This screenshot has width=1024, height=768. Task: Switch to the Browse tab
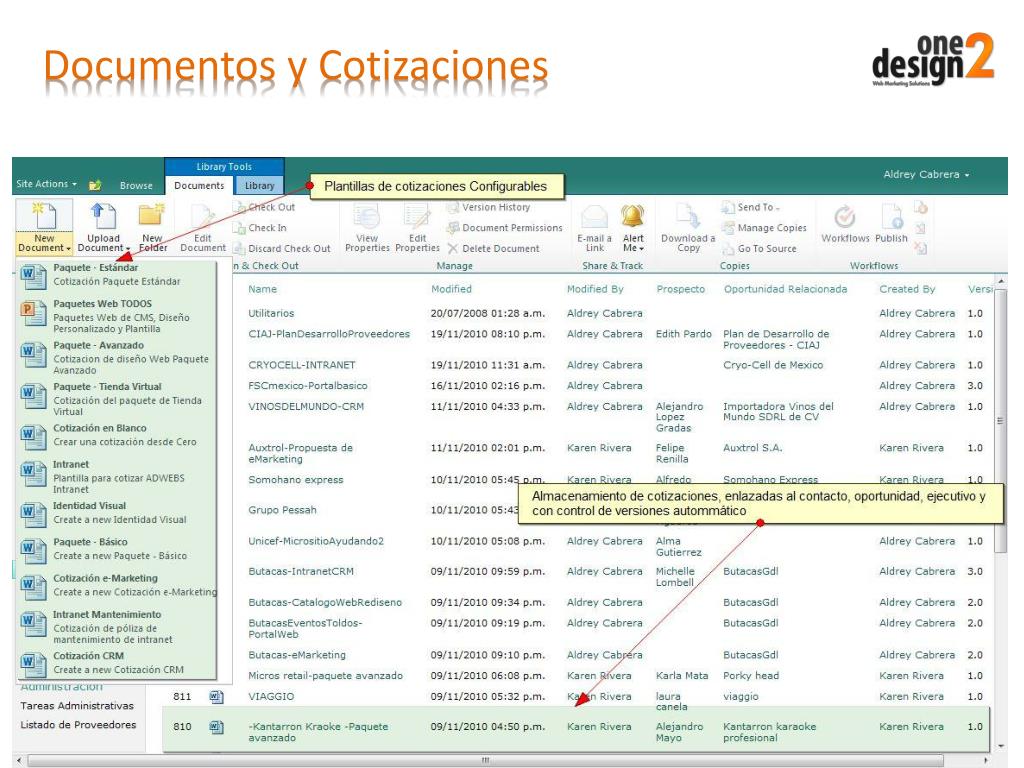pyautogui.click(x=136, y=185)
